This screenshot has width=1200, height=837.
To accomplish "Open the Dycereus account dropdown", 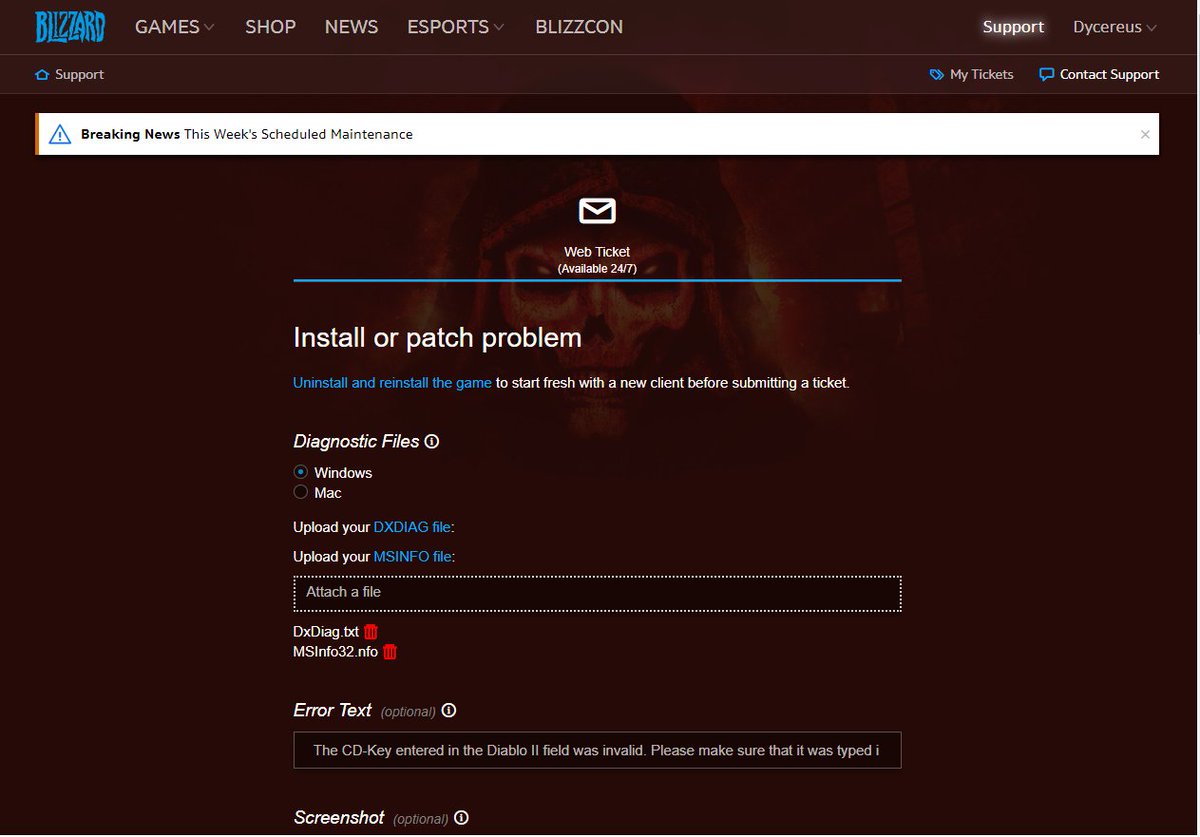I will (1115, 27).
